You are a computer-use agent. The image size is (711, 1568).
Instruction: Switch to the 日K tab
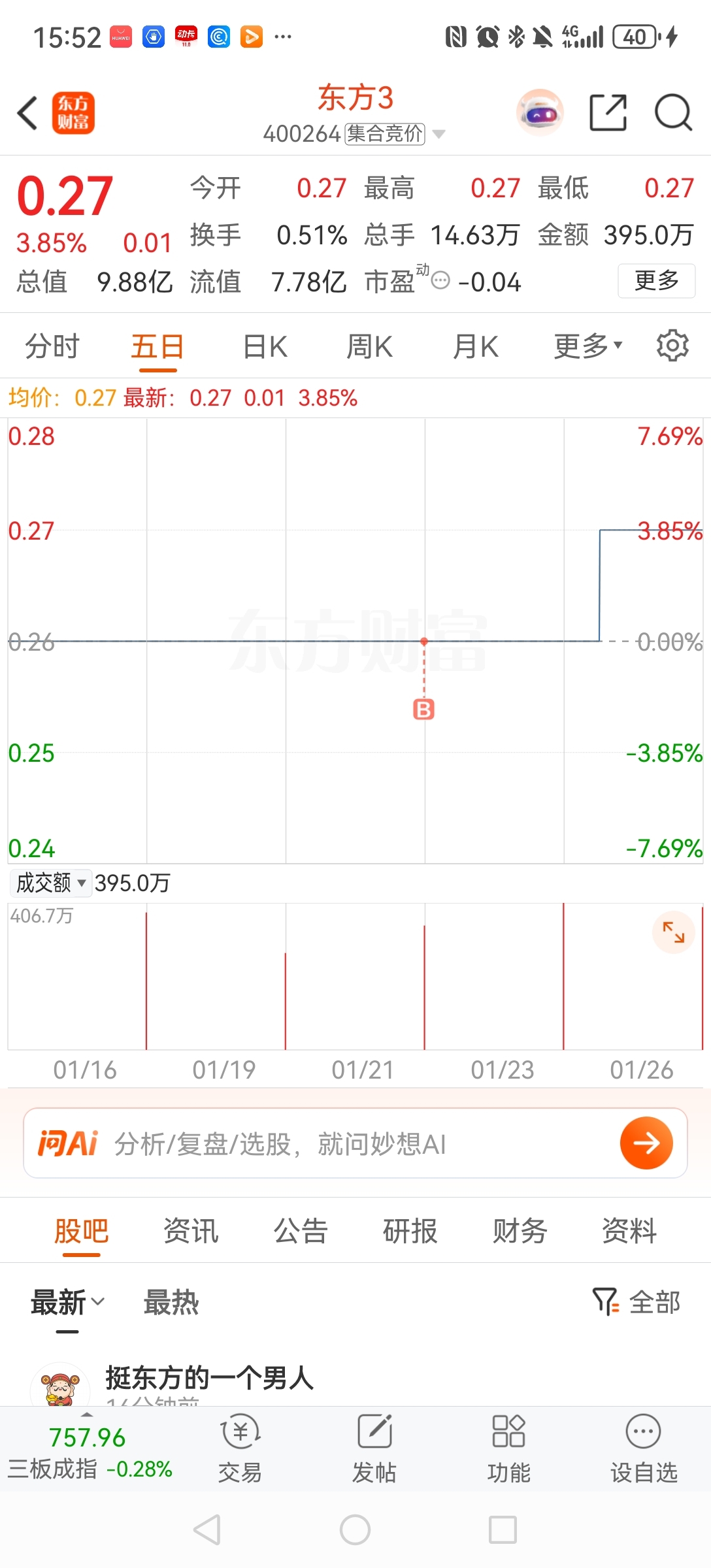265,346
